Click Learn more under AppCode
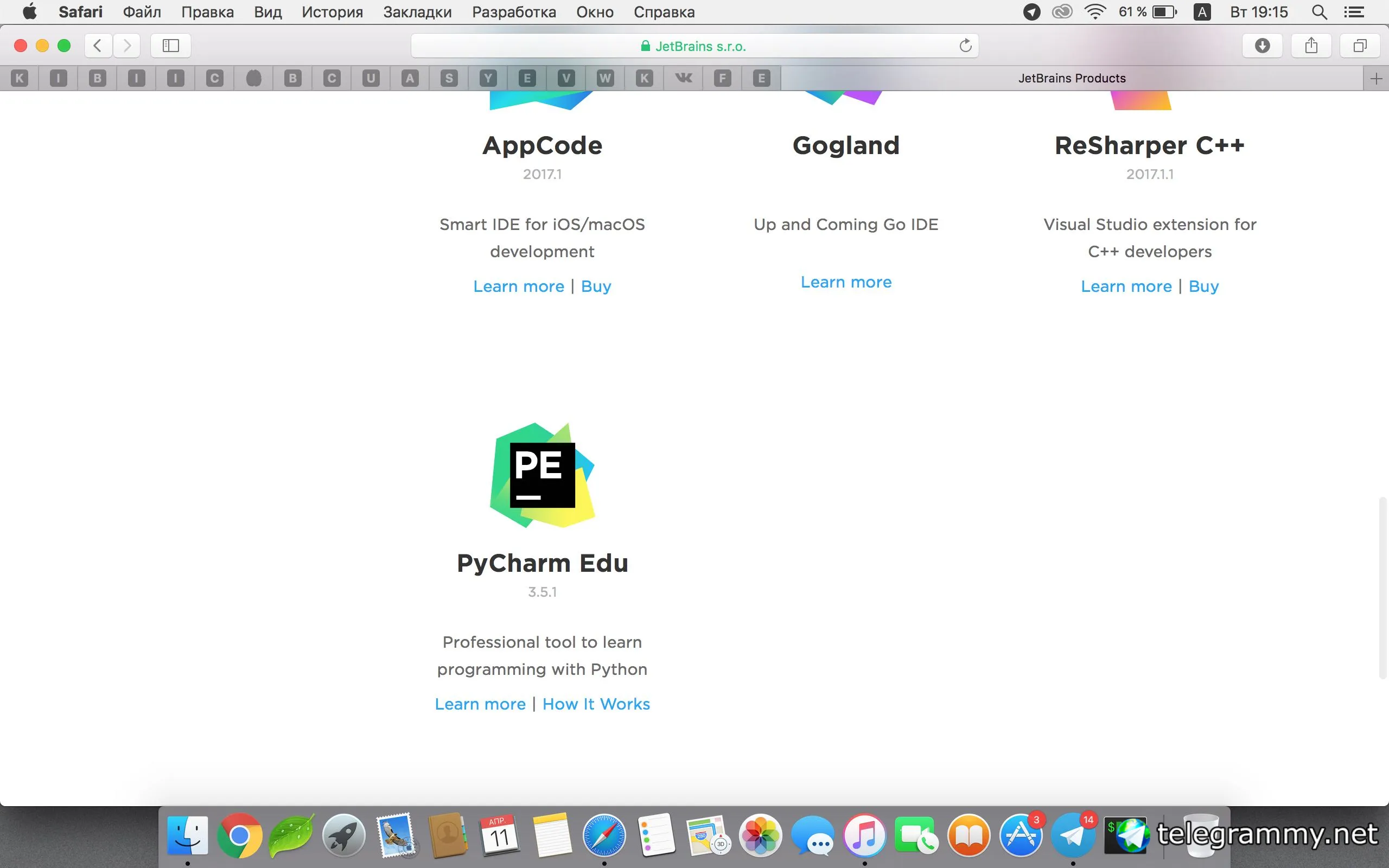 click(x=518, y=286)
